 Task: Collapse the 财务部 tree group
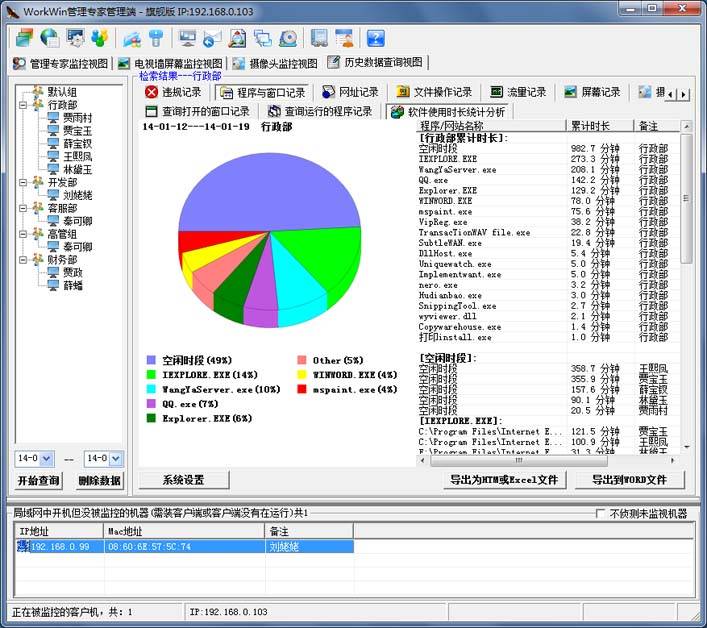coord(23,260)
